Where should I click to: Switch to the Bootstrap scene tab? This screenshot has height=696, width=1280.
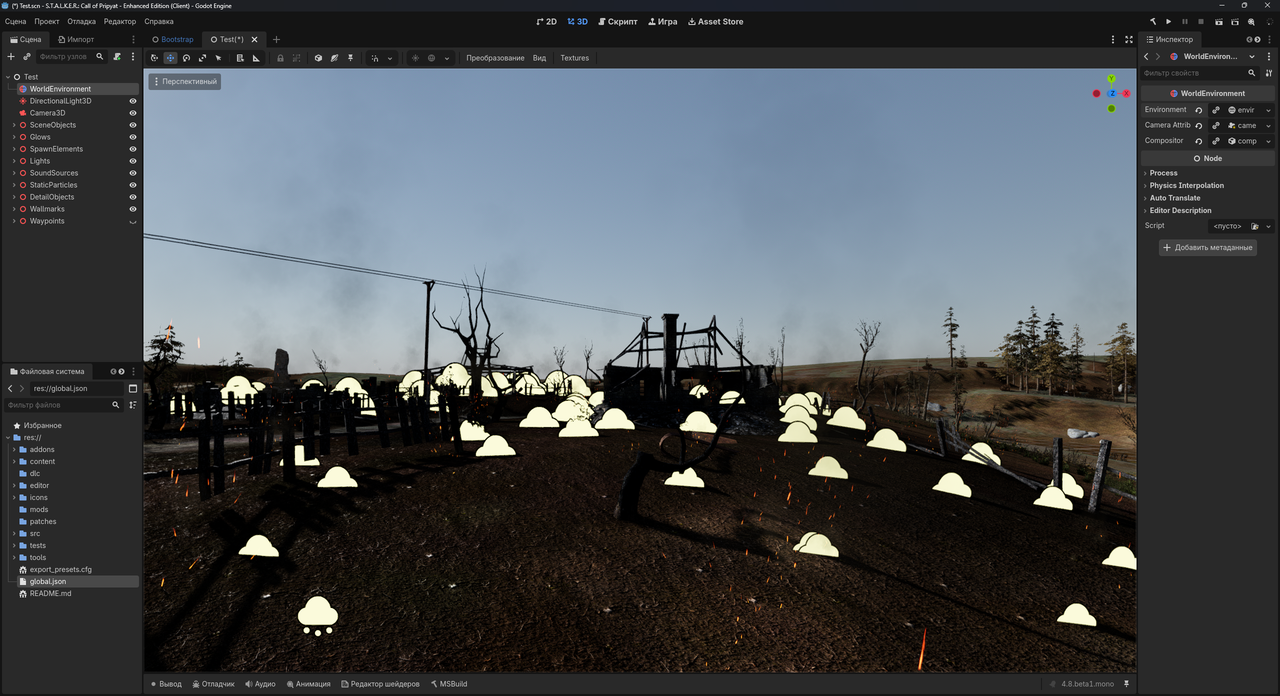click(x=172, y=39)
